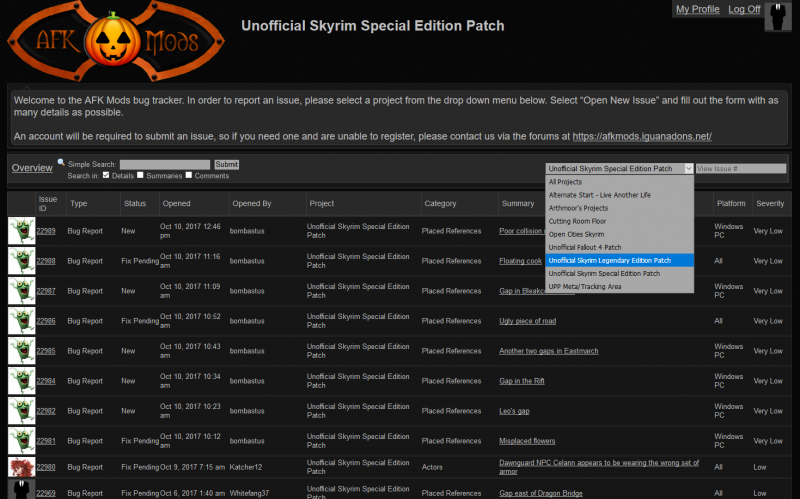Pick Cutting Room Floor from the dropdown
Image resolution: width=800 pixels, height=499 pixels.
(x=619, y=221)
